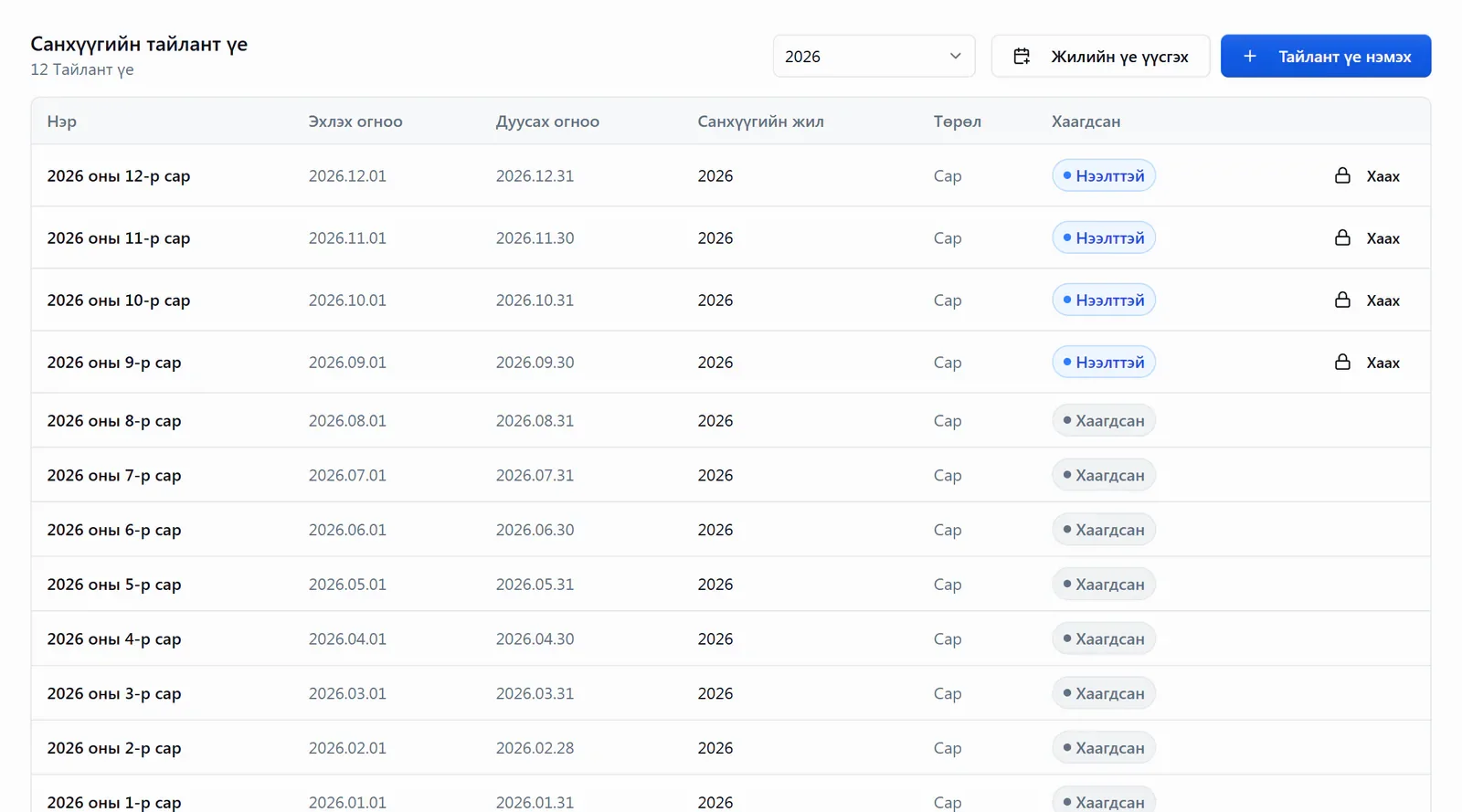Click the Нээлттэй badge in 12-р сар row
1462x812 pixels.
(x=1104, y=175)
